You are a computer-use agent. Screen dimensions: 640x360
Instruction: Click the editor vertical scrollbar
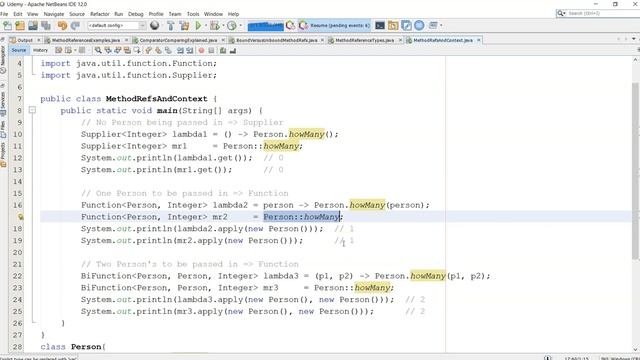click(x=636, y=171)
